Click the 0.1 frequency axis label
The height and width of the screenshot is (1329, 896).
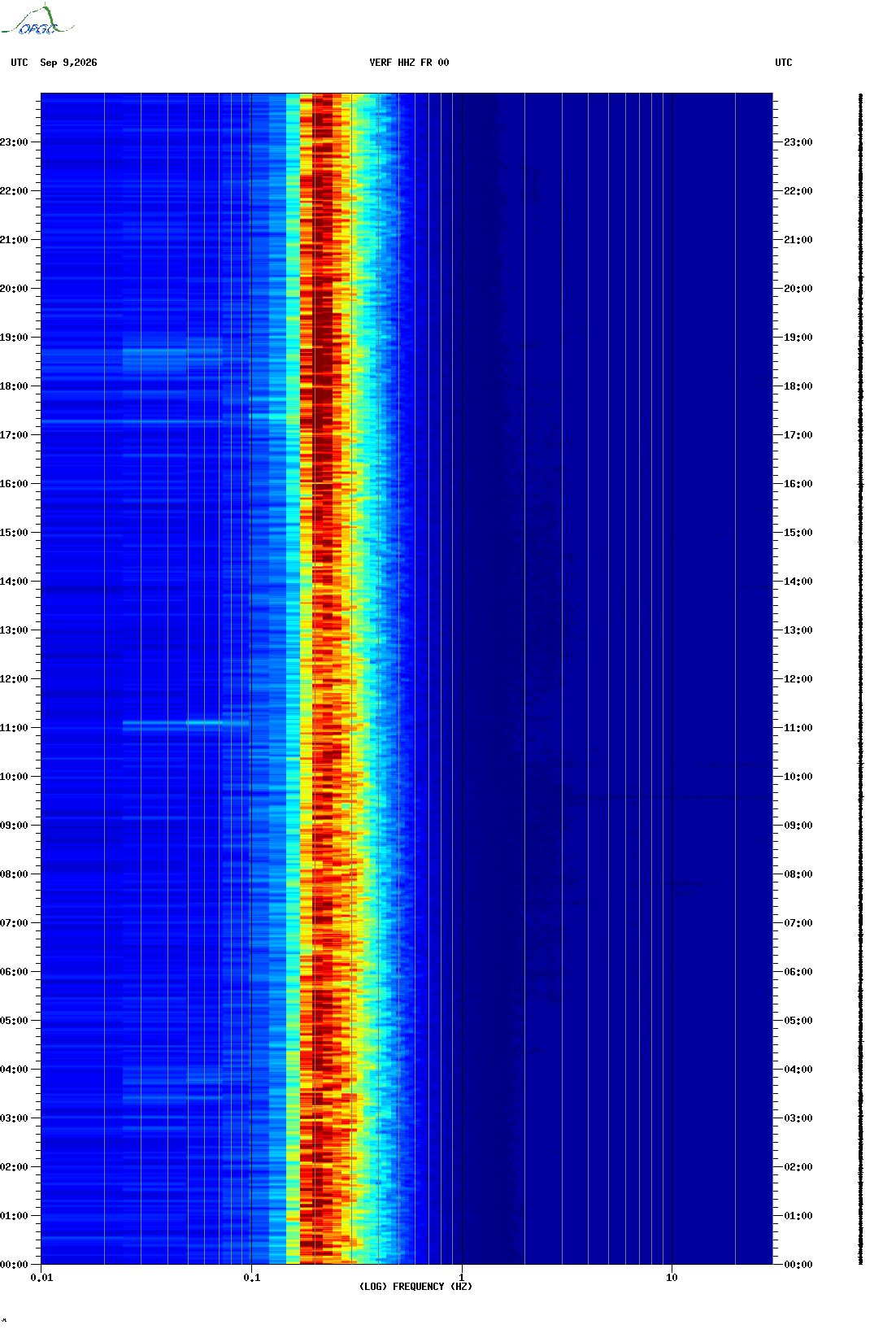click(252, 1278)
